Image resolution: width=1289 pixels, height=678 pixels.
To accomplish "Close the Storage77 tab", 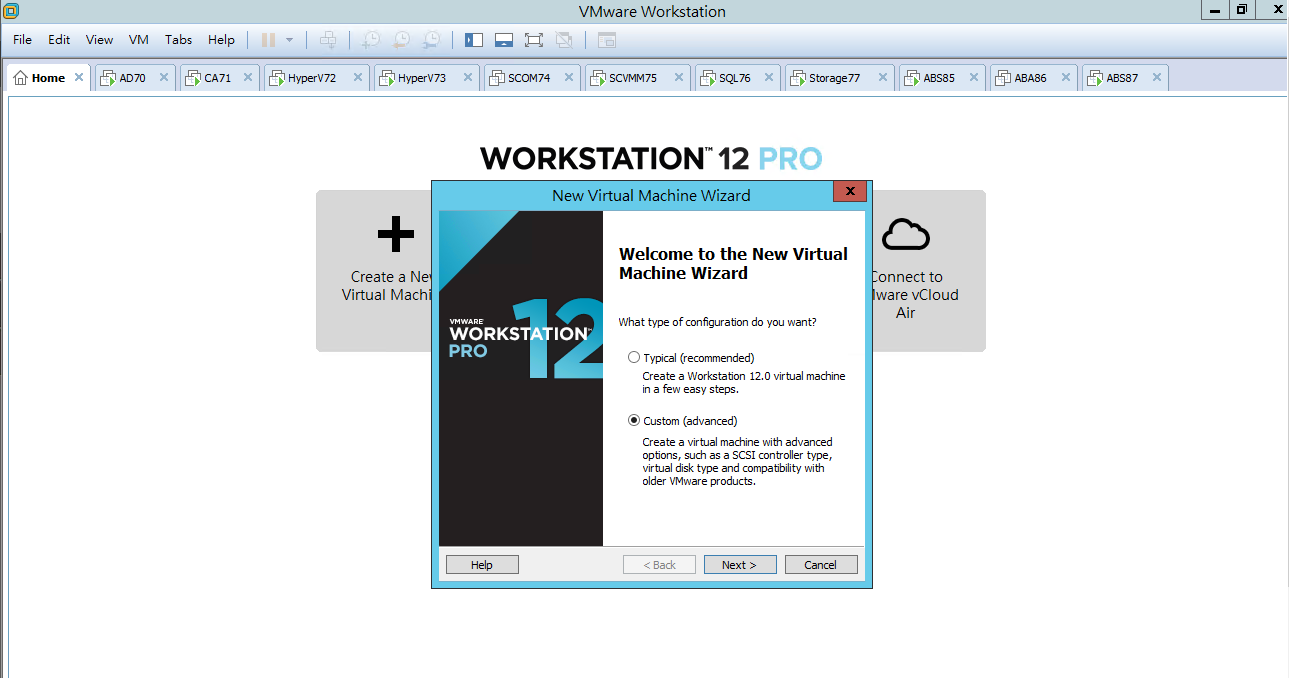I will point(883,77).
